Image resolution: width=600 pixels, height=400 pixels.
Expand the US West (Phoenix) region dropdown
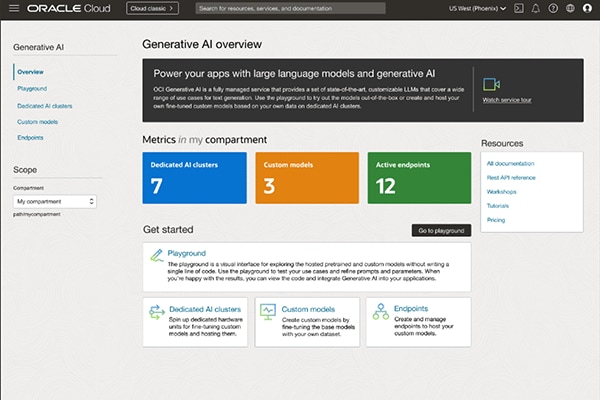click(477, 8)
